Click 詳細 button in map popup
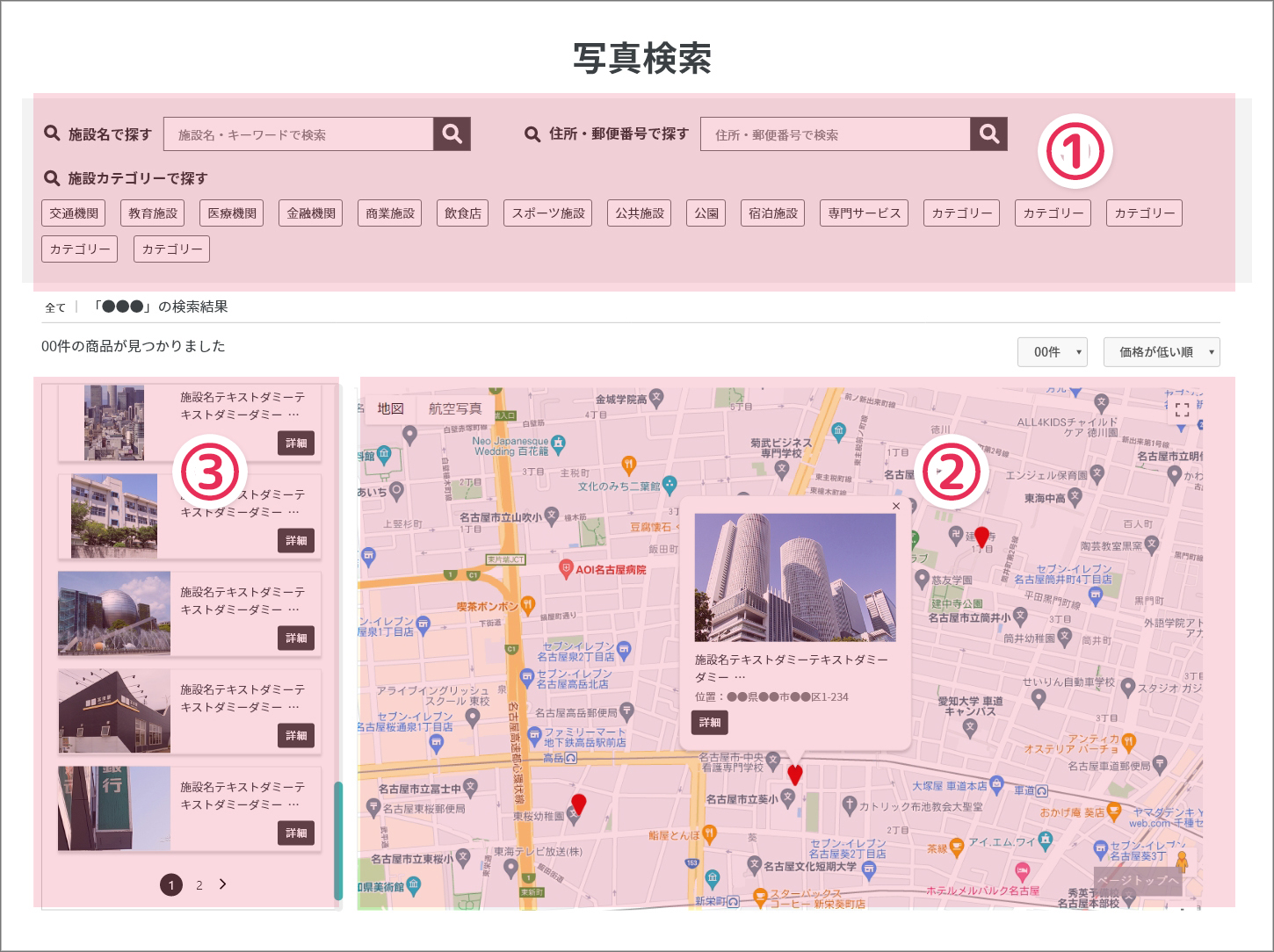This screenshot has height=952, width=1274. tap(709, 723)
